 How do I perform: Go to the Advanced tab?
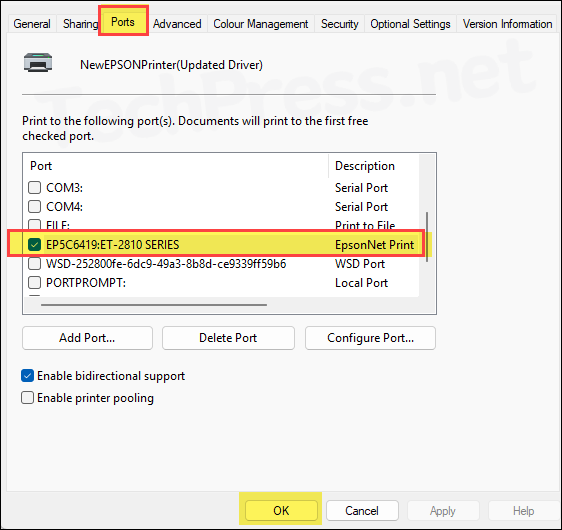point(177,24)
